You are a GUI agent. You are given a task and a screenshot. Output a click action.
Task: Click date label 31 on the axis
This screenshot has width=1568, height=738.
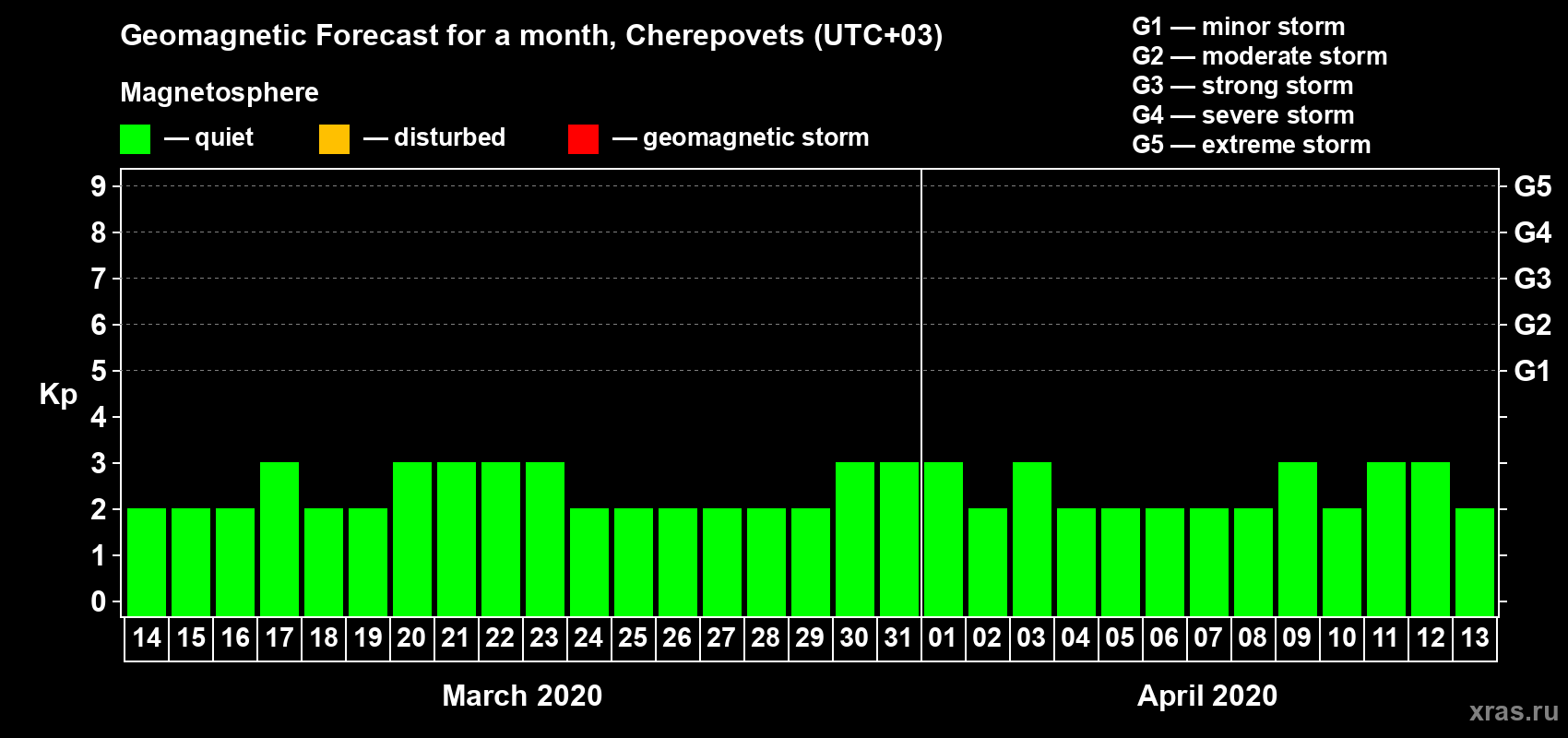tap(898, 637)
